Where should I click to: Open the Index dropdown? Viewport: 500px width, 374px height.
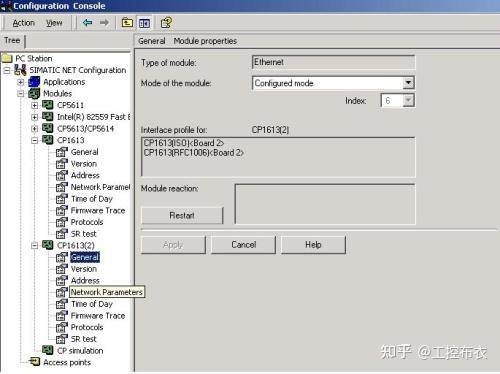(408, 100)
